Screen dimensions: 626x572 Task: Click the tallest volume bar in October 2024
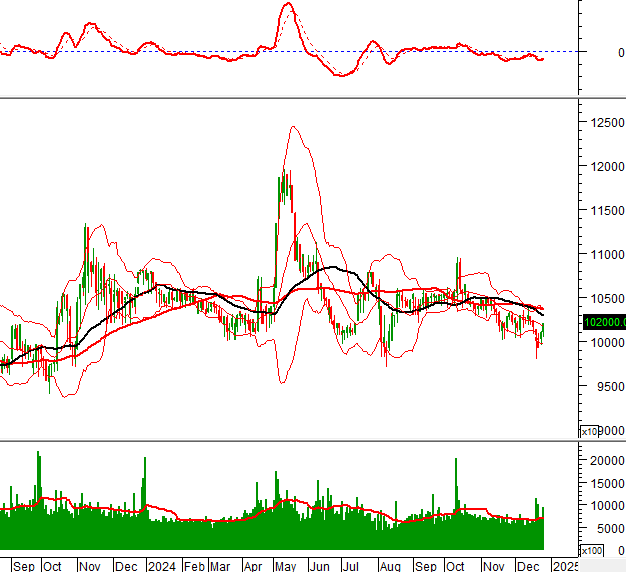tap(456, 460)
